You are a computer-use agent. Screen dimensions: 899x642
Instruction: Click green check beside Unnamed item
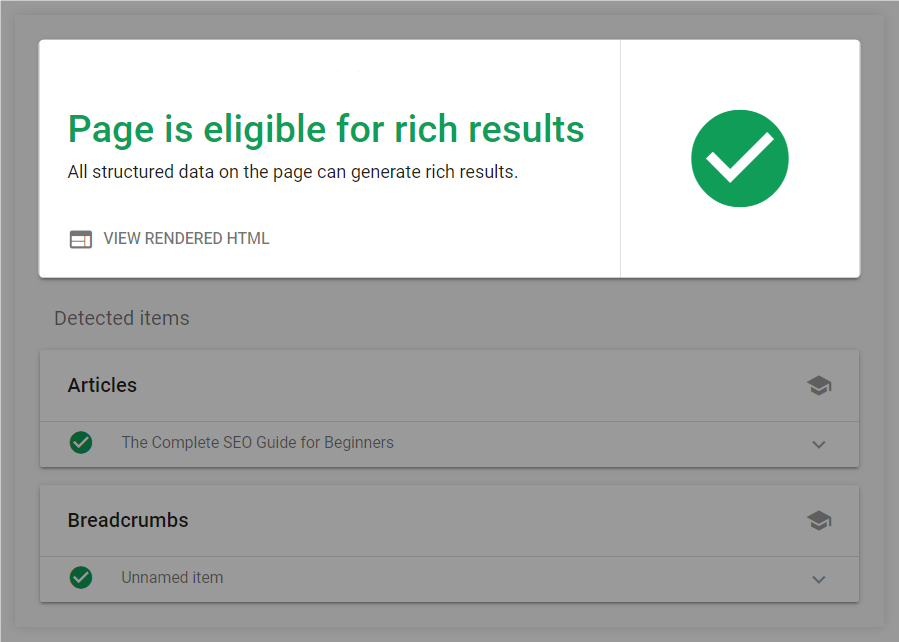click(x=81, y=577)
